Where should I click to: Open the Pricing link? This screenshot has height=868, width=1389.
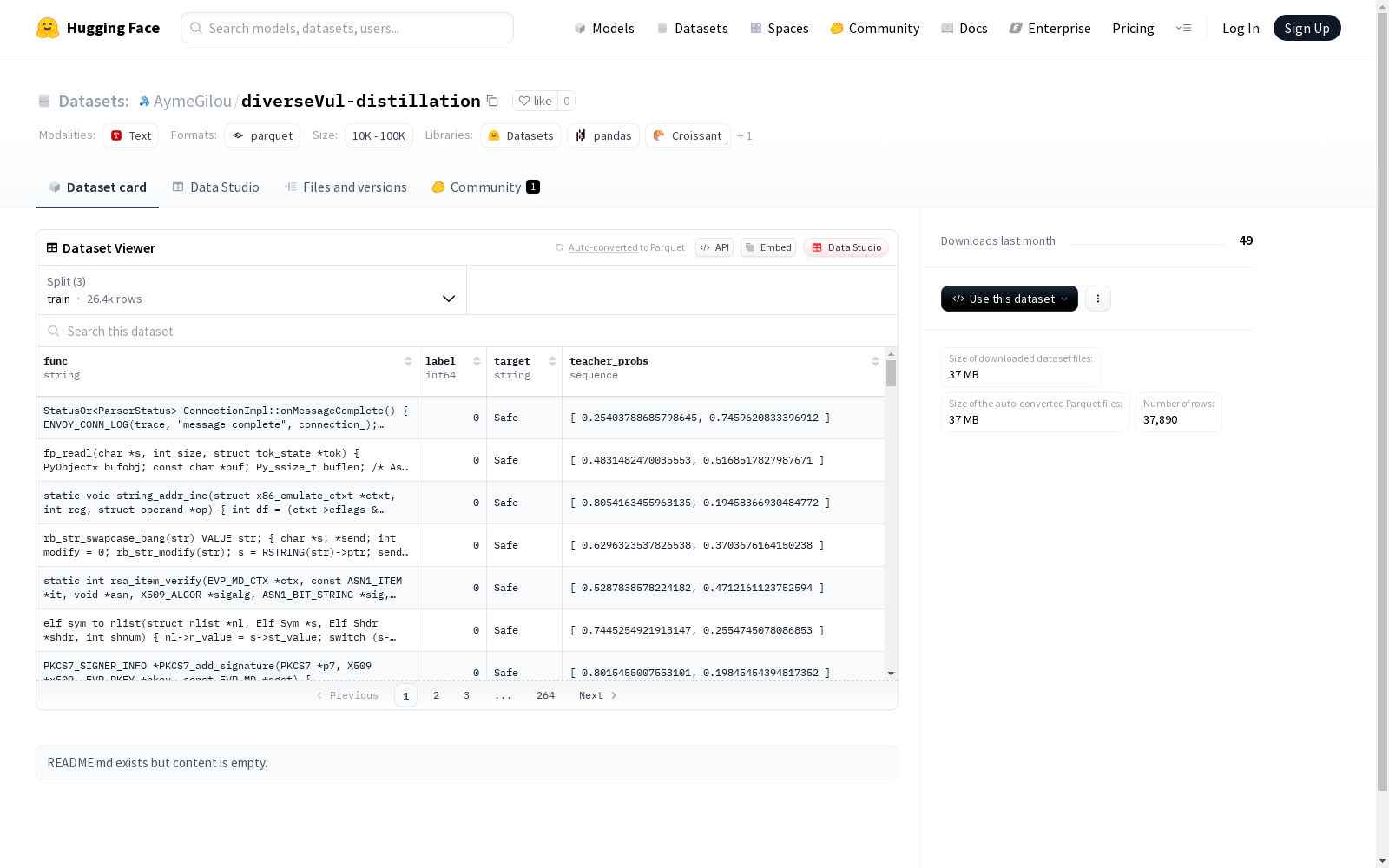(x=1133, y=28)
